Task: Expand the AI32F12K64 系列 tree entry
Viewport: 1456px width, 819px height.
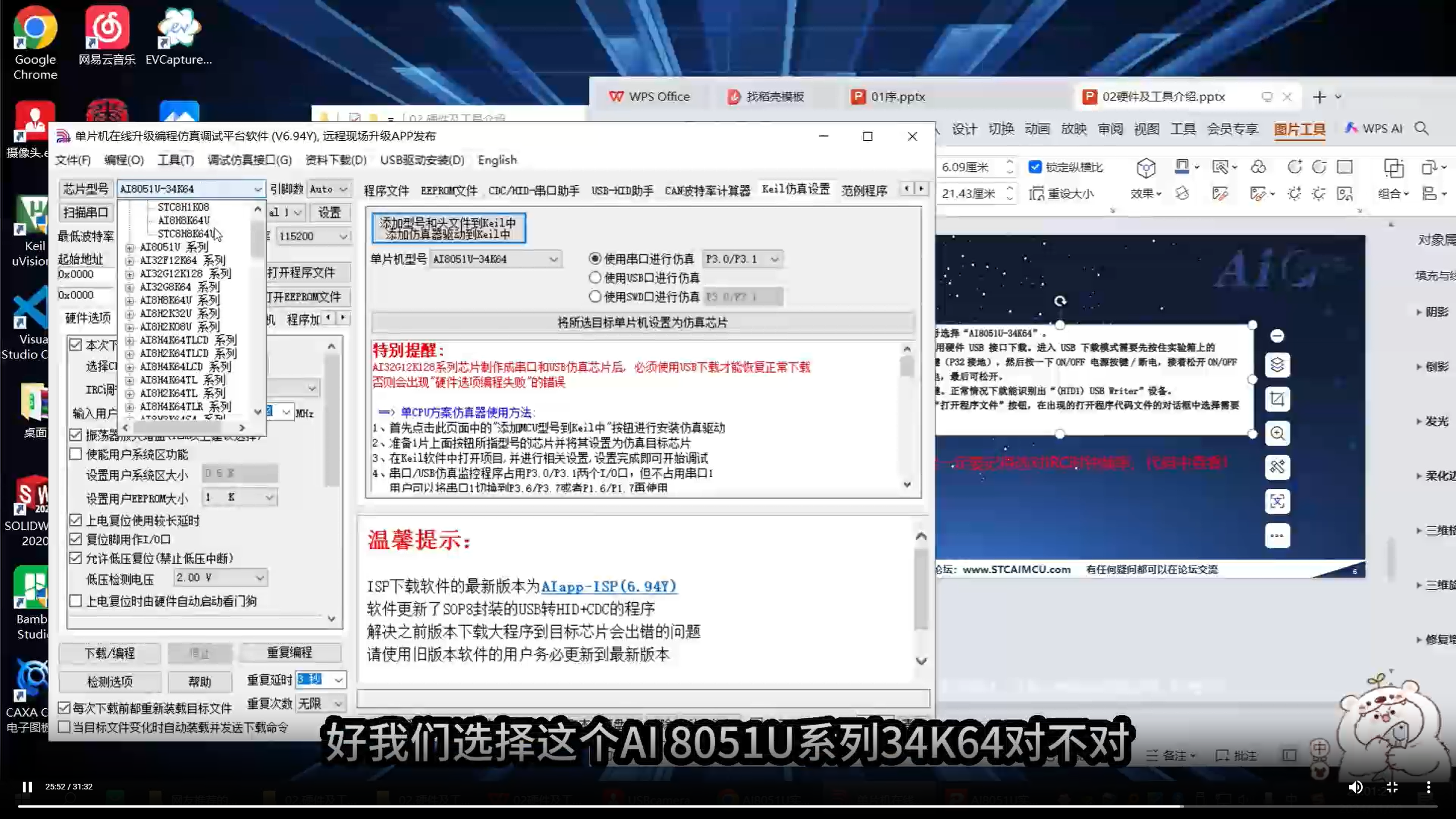Action: [x=130, y=260]
